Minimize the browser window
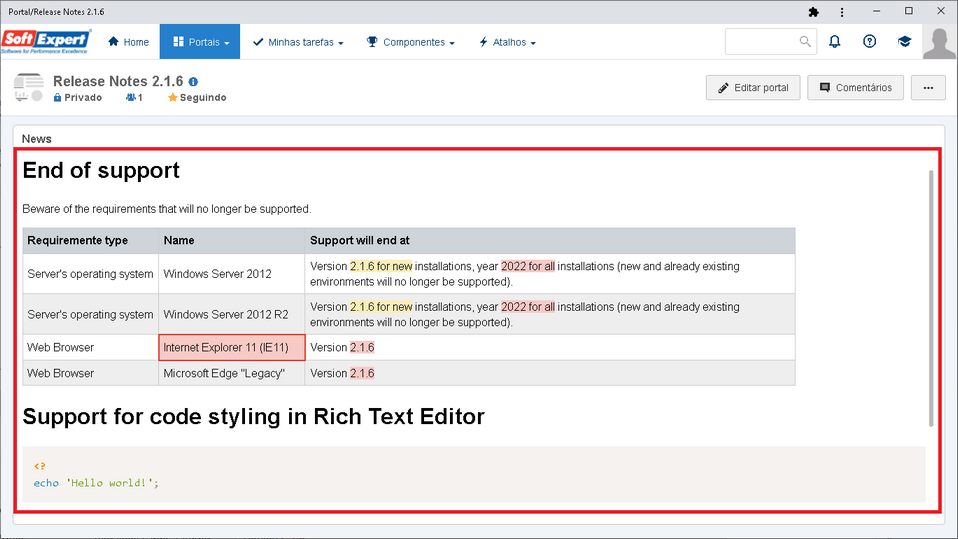Viewport: 958px width, 539px height. click(876, 11)
